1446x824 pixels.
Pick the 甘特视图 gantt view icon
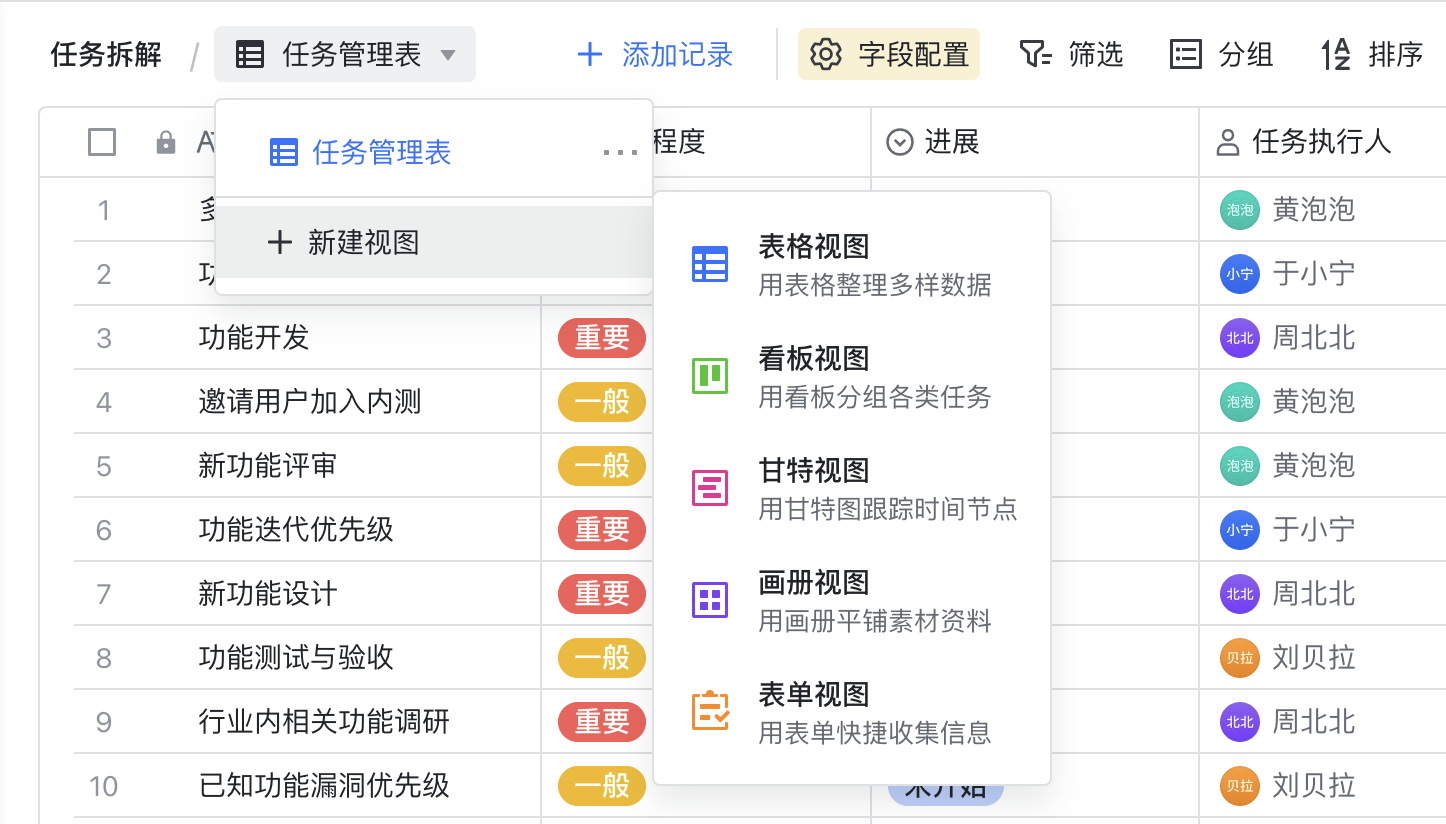(x=709, y=488)
